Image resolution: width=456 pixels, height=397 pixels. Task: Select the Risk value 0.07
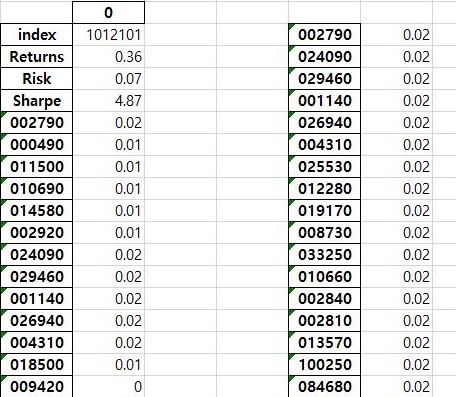pos(108,78)
